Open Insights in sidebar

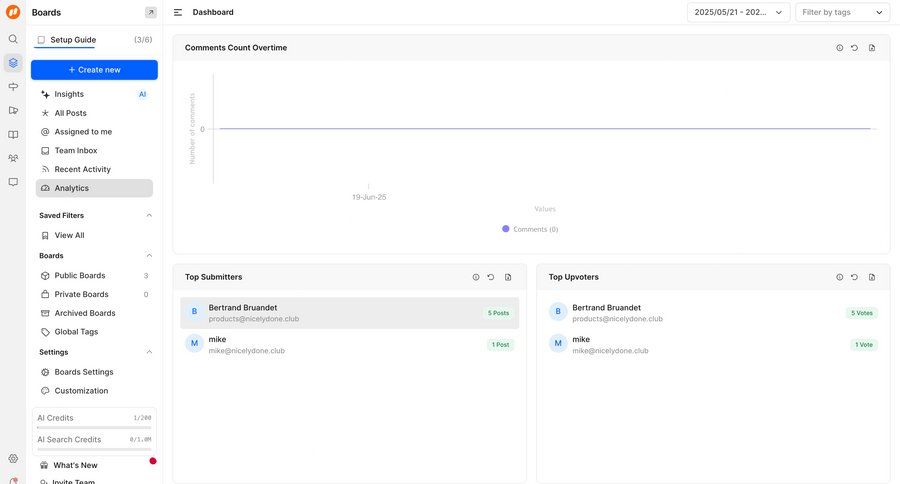[94, 94]
